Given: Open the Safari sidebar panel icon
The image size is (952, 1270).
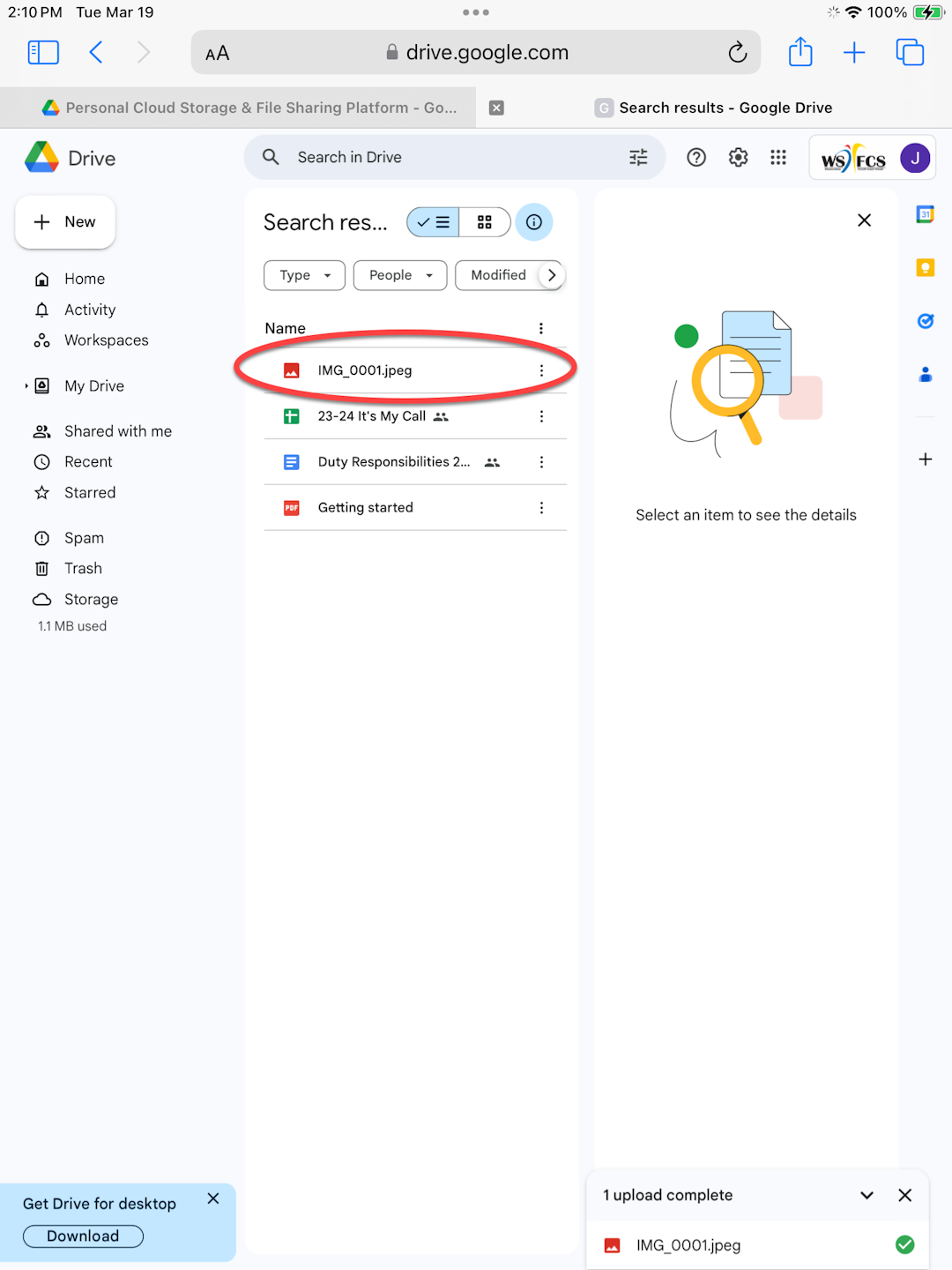Looking at the screenshot, I should (43, 53).
